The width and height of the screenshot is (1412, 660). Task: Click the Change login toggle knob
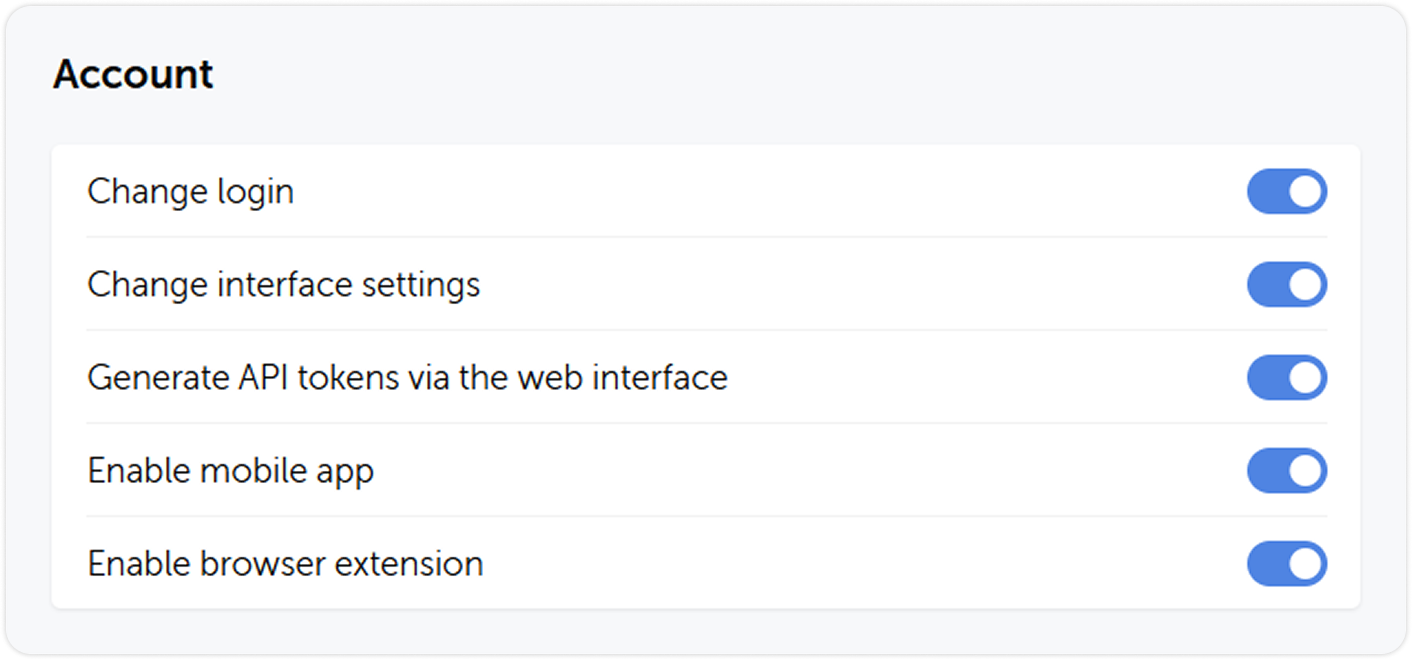pyautogui.click(x=1304, y=191)
